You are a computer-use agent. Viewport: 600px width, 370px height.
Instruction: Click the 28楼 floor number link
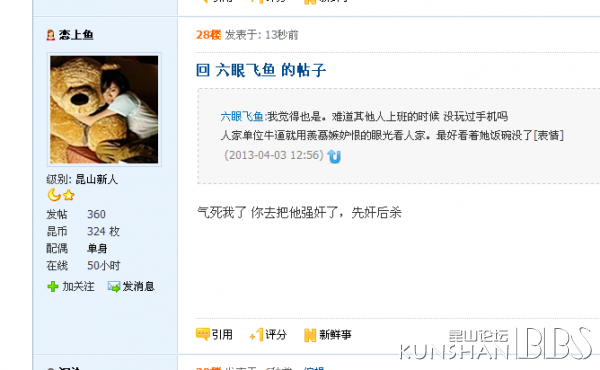(x=209, y=35)
